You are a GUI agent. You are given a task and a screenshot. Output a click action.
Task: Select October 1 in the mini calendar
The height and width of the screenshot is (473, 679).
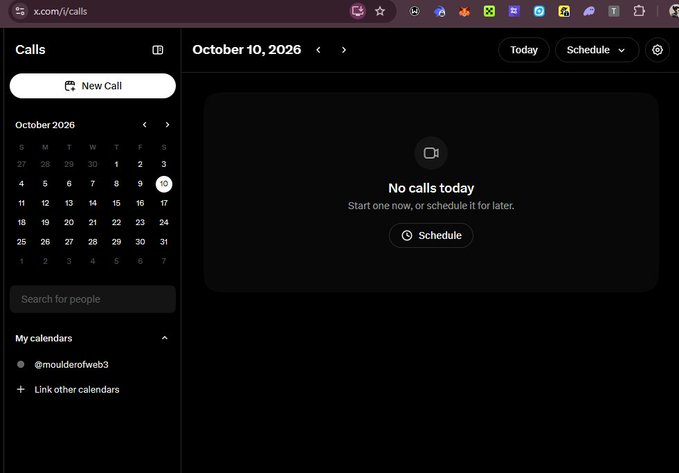coord(116,164)
